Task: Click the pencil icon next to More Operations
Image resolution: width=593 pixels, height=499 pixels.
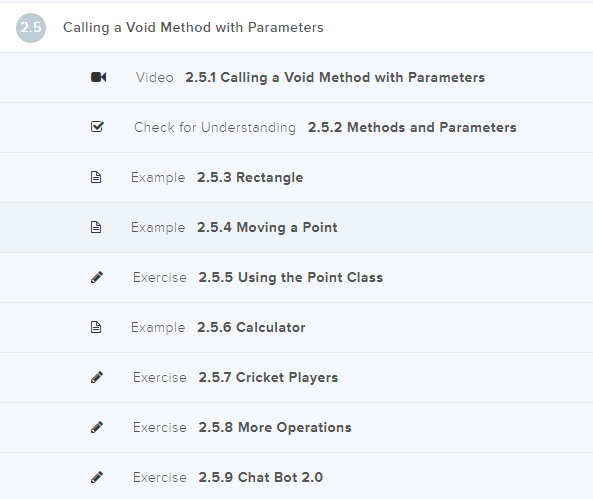Action: pos(97,427)
